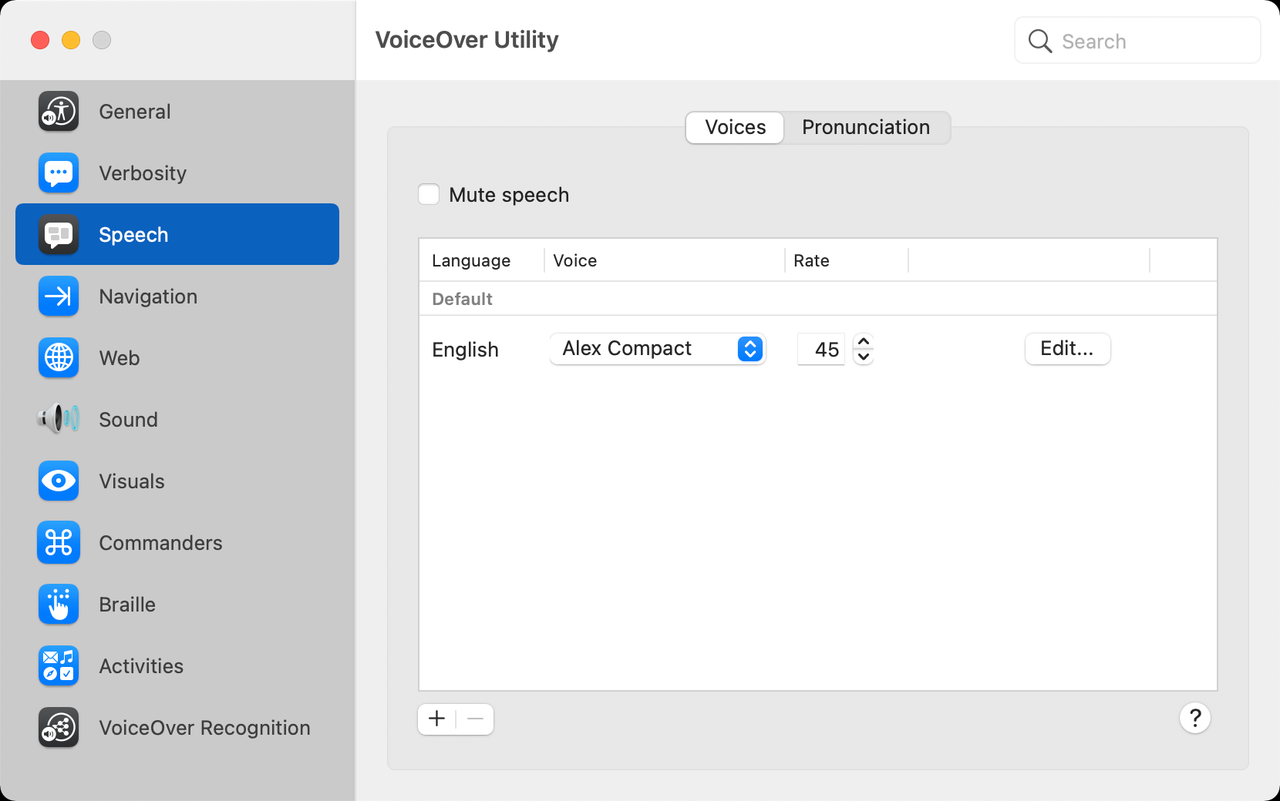1280x801 pixels.
Task: Select the Speech label in sidebar
Action: pos(134,235)
